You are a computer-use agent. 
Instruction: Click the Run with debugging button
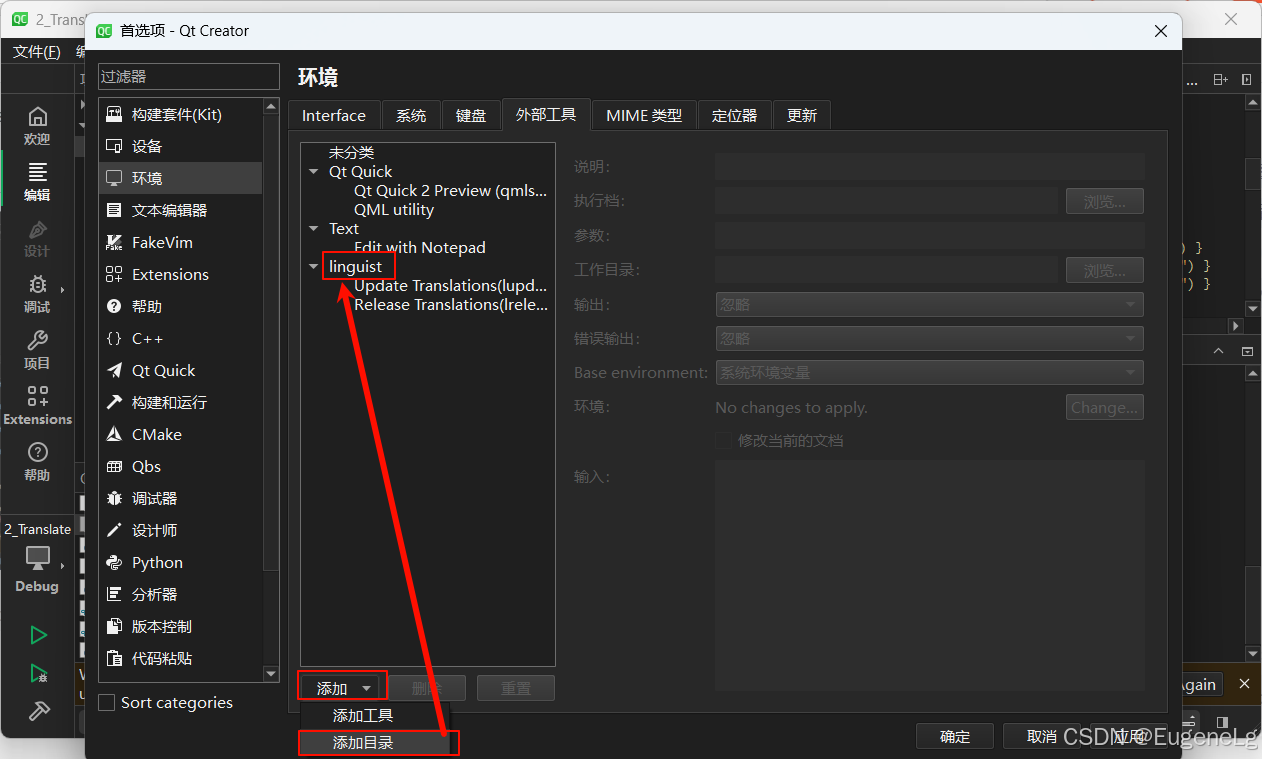point(38,673)
